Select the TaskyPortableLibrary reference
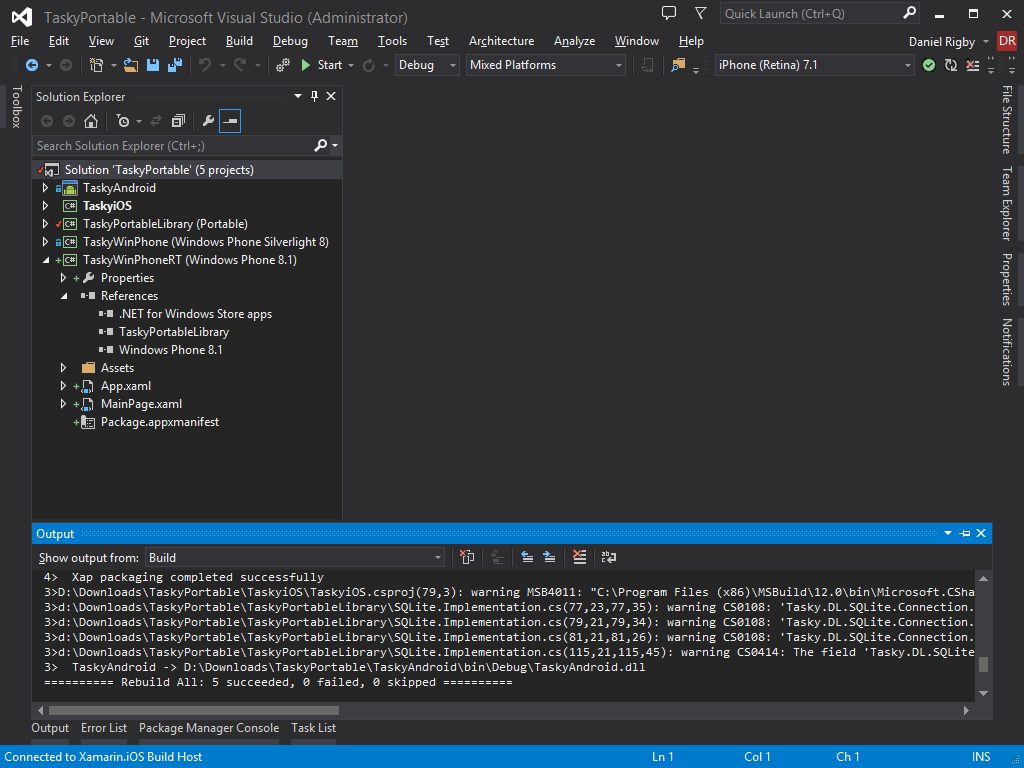 (174, 332)
